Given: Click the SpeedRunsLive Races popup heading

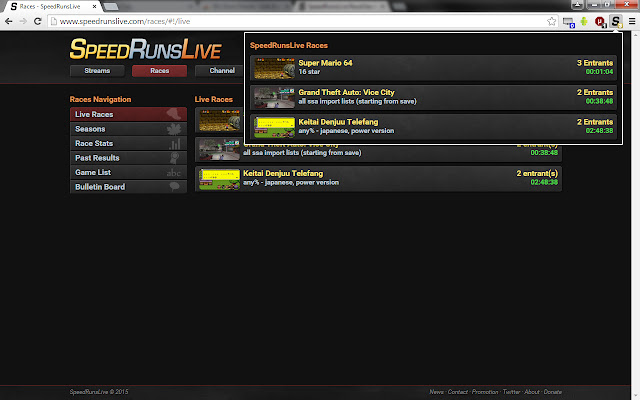Looking at the screenshot, I should click(289, 45).
